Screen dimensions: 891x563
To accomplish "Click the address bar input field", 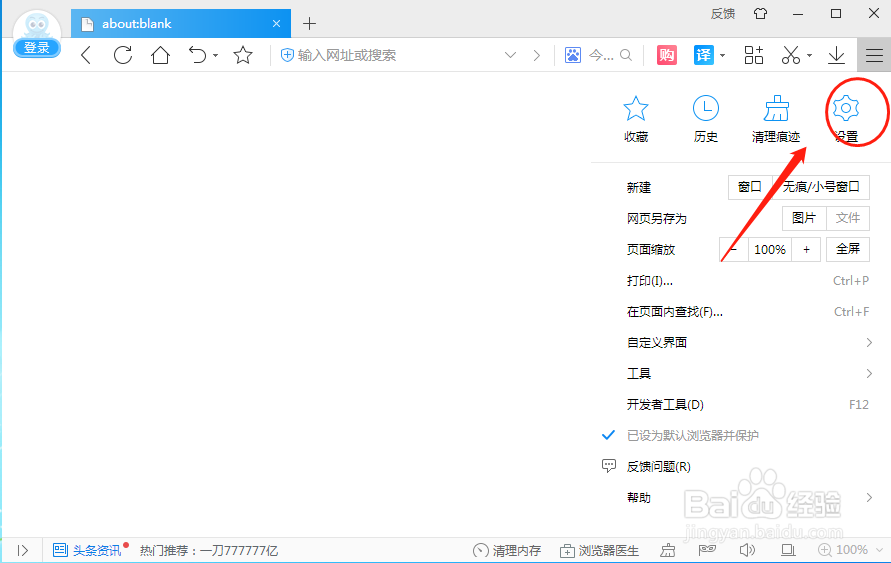I will (398, 55).
